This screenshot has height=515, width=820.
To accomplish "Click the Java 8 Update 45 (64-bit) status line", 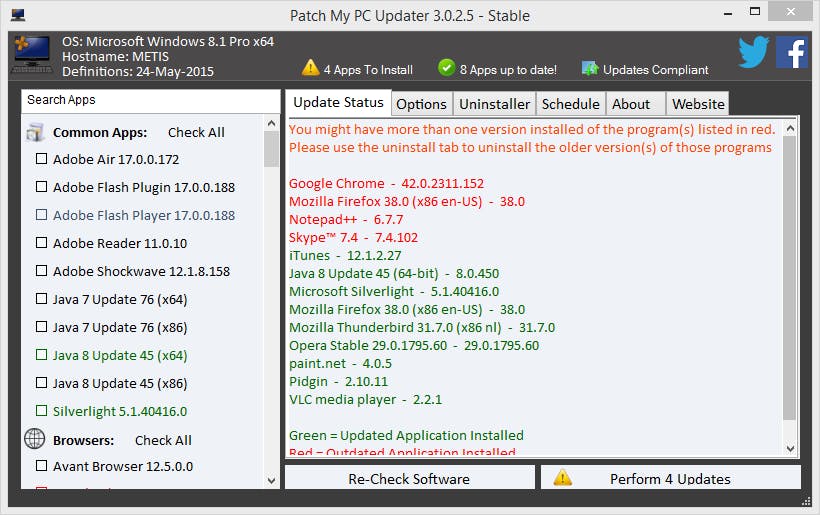I will click(x=394, y=274).
